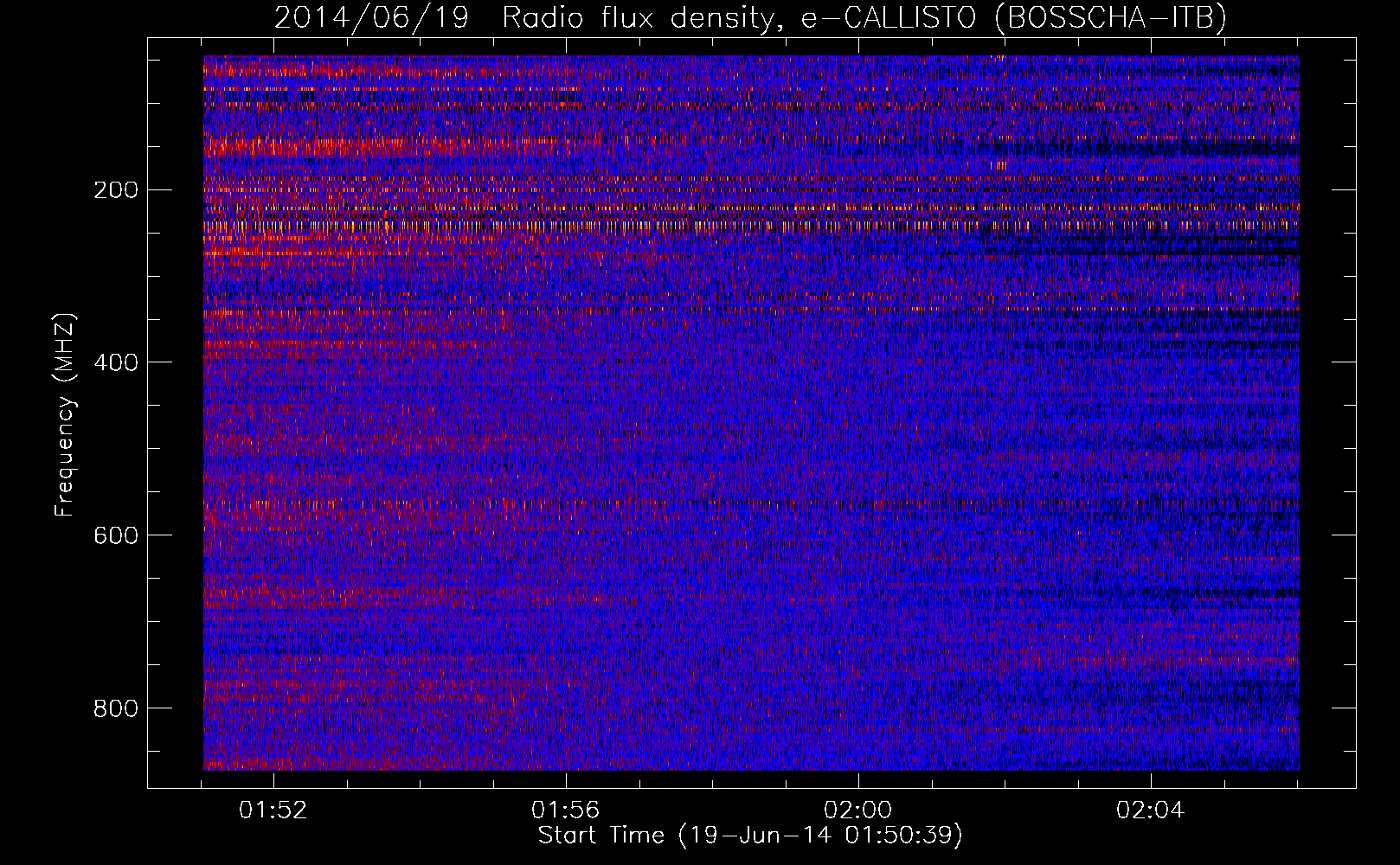Click the 01:56 time tick label
Image resolution: width=1400 pixels, height=865 pixels.
point(566,811)
